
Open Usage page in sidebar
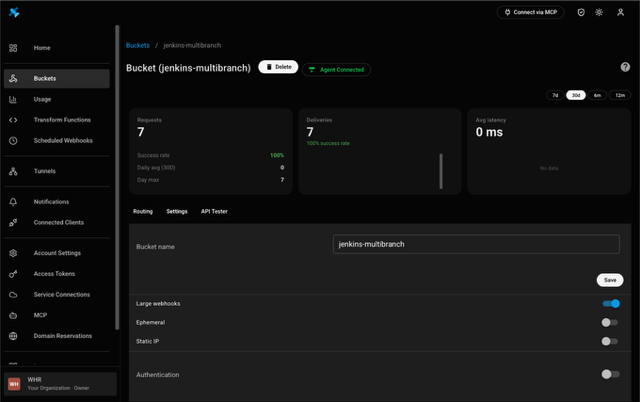[57, 99]
